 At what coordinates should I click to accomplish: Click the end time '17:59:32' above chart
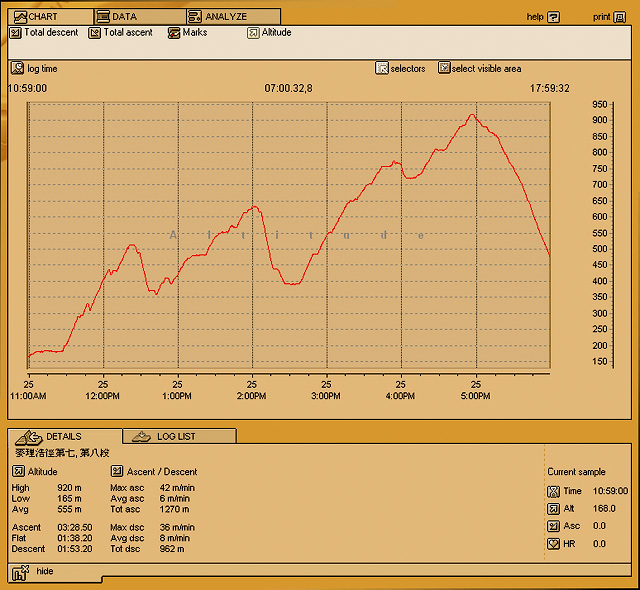point(549,88)
